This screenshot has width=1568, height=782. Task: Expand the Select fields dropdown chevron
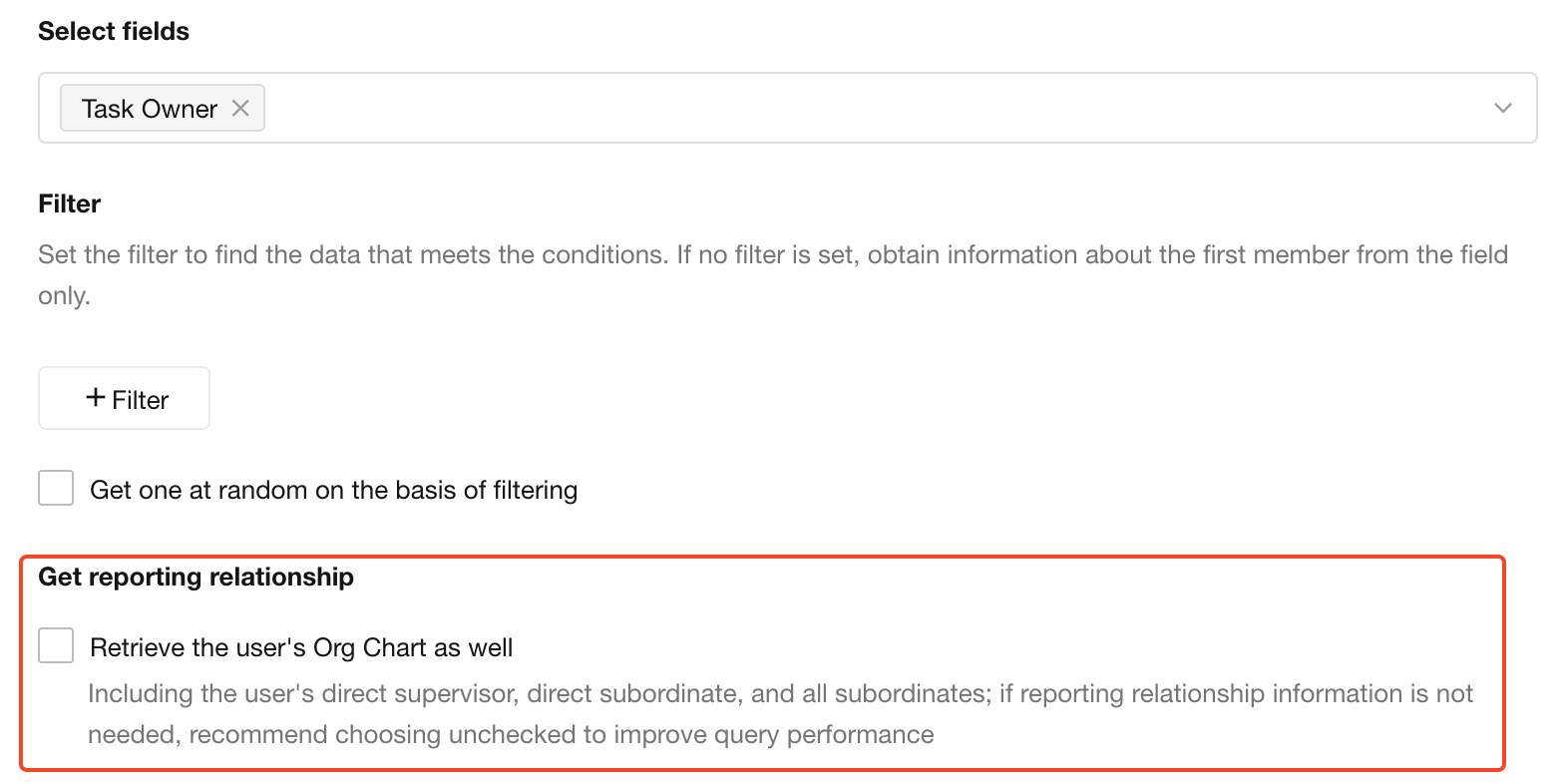[1503, 108]
